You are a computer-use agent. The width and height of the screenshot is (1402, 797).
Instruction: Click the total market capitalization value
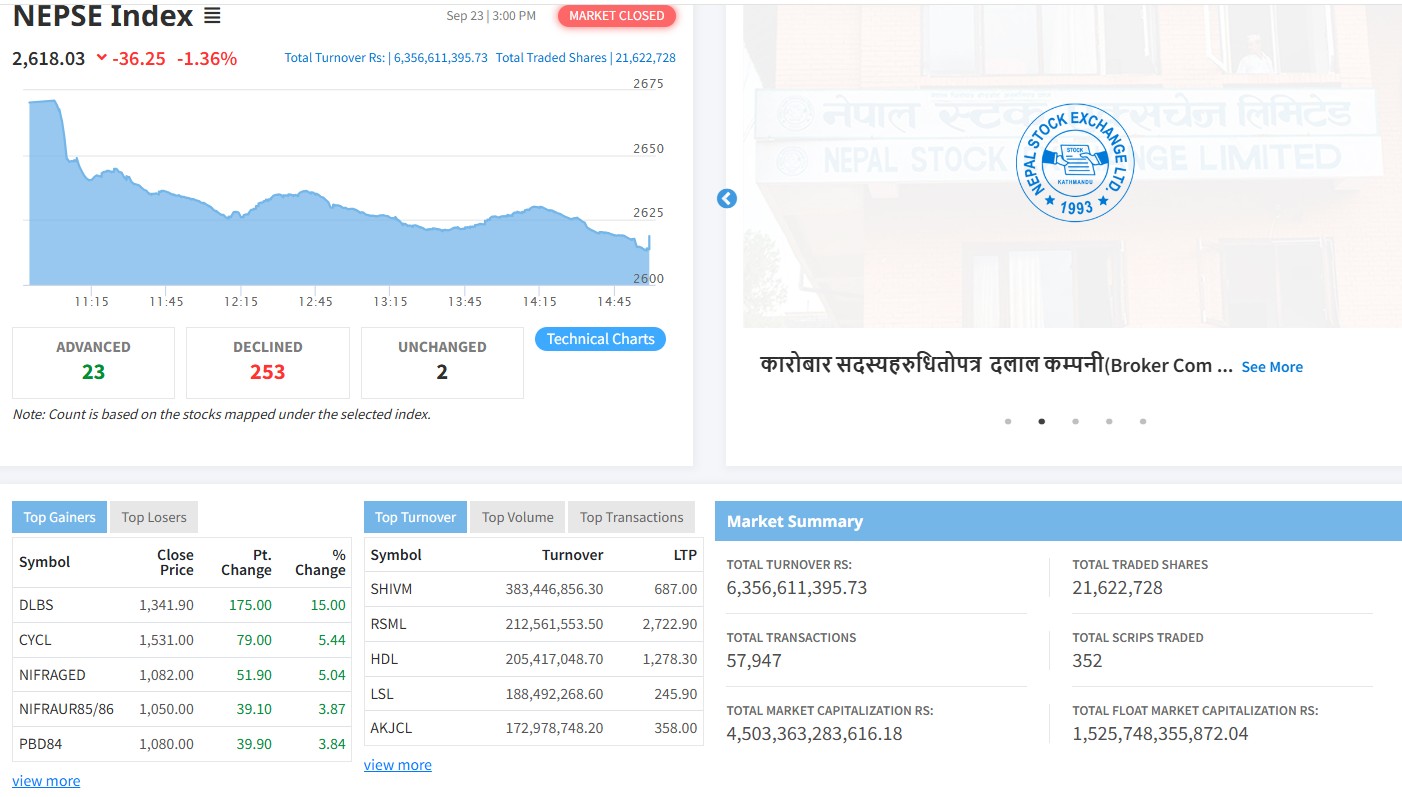point(814,734)
